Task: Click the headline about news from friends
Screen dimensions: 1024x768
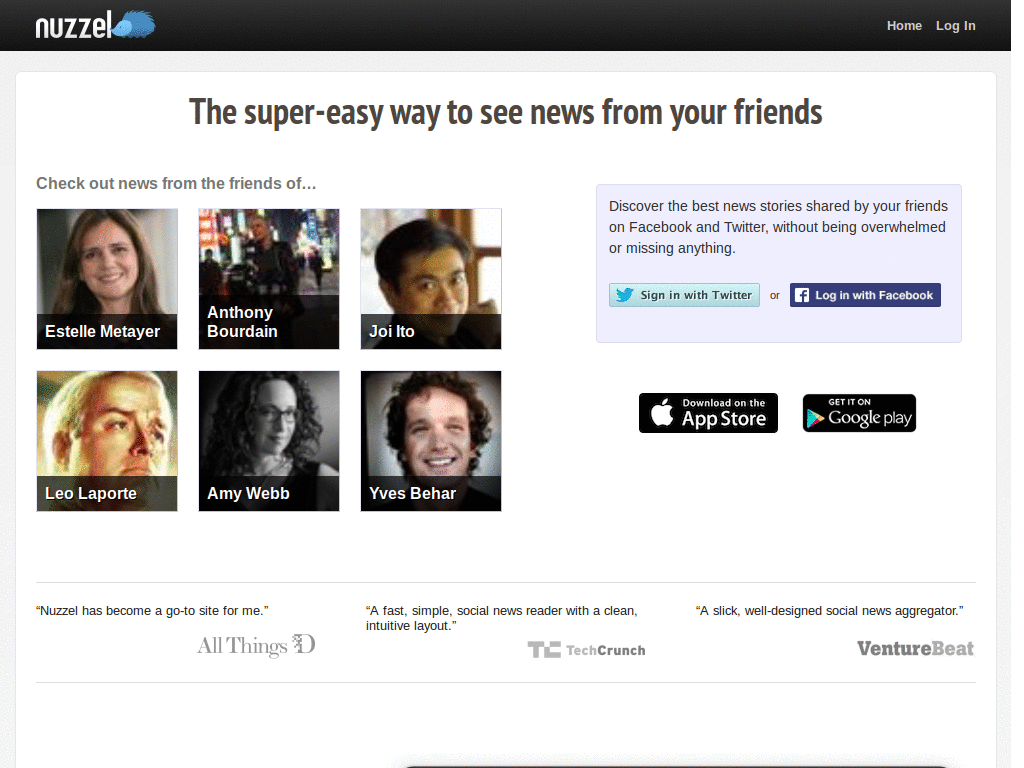Action: pos(505,112)
